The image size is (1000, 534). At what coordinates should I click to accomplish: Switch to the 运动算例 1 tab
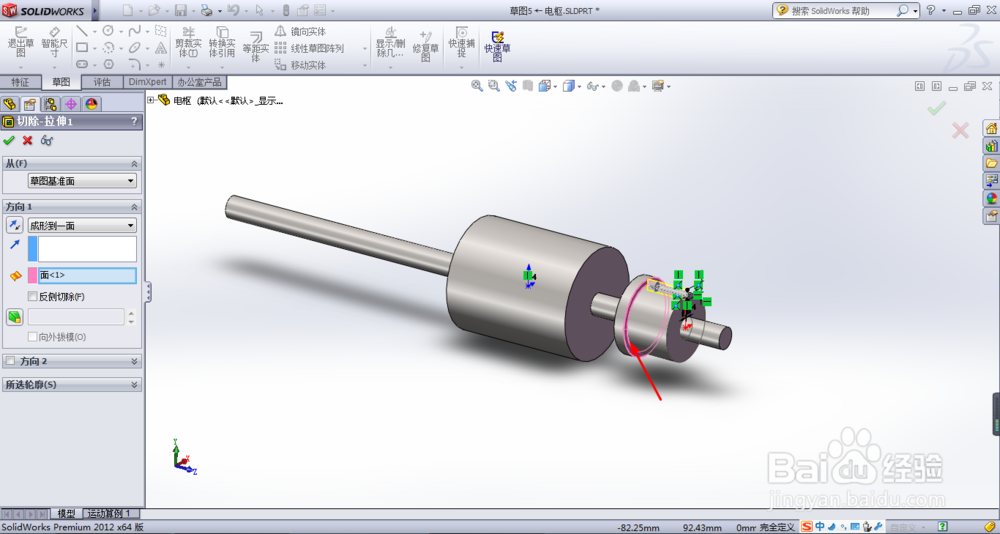click(x=109, y=514)
